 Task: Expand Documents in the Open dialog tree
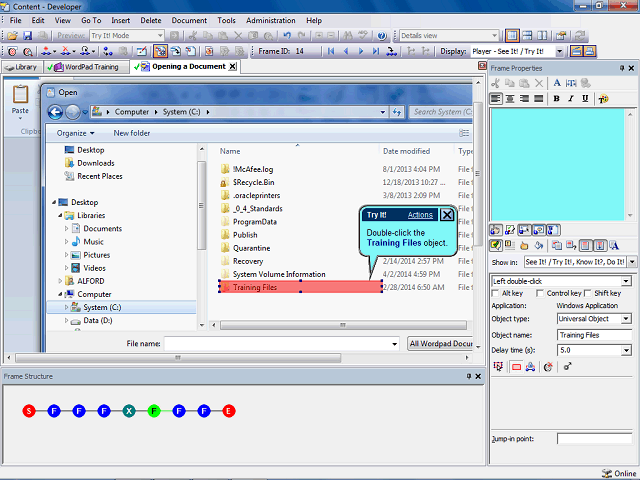(67, 229)
